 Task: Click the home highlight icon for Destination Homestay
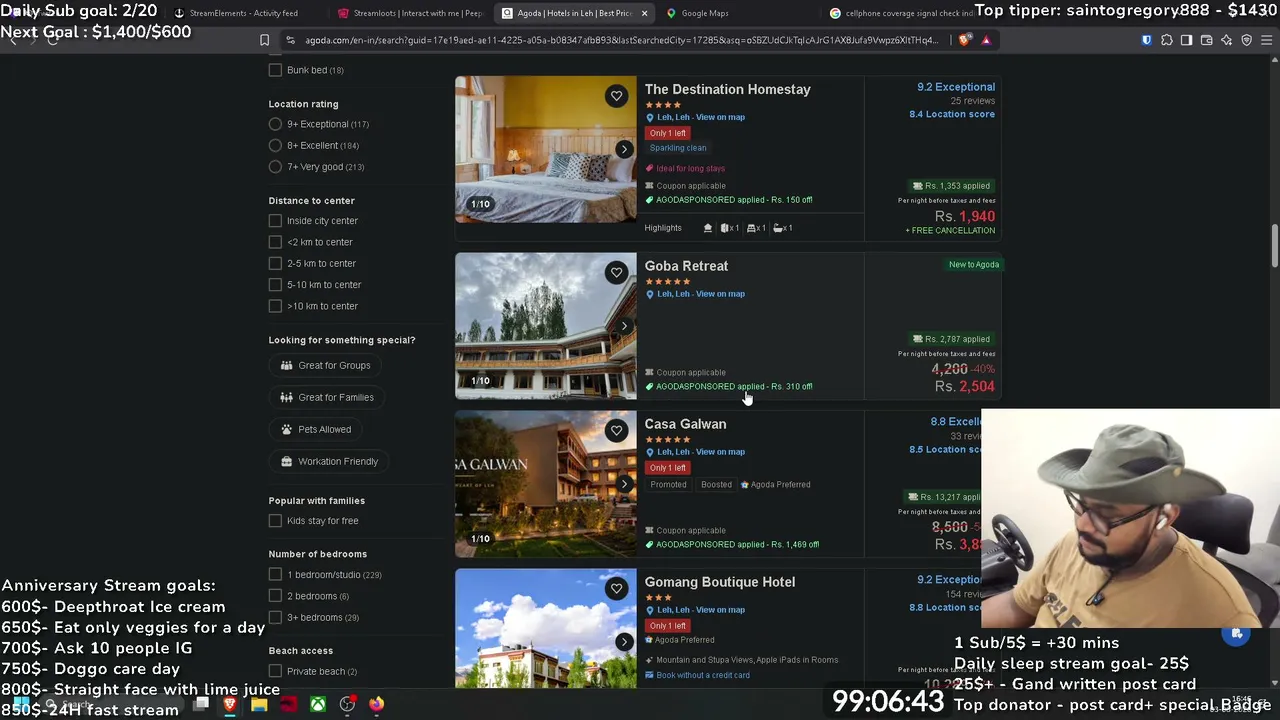click(708, 228)
